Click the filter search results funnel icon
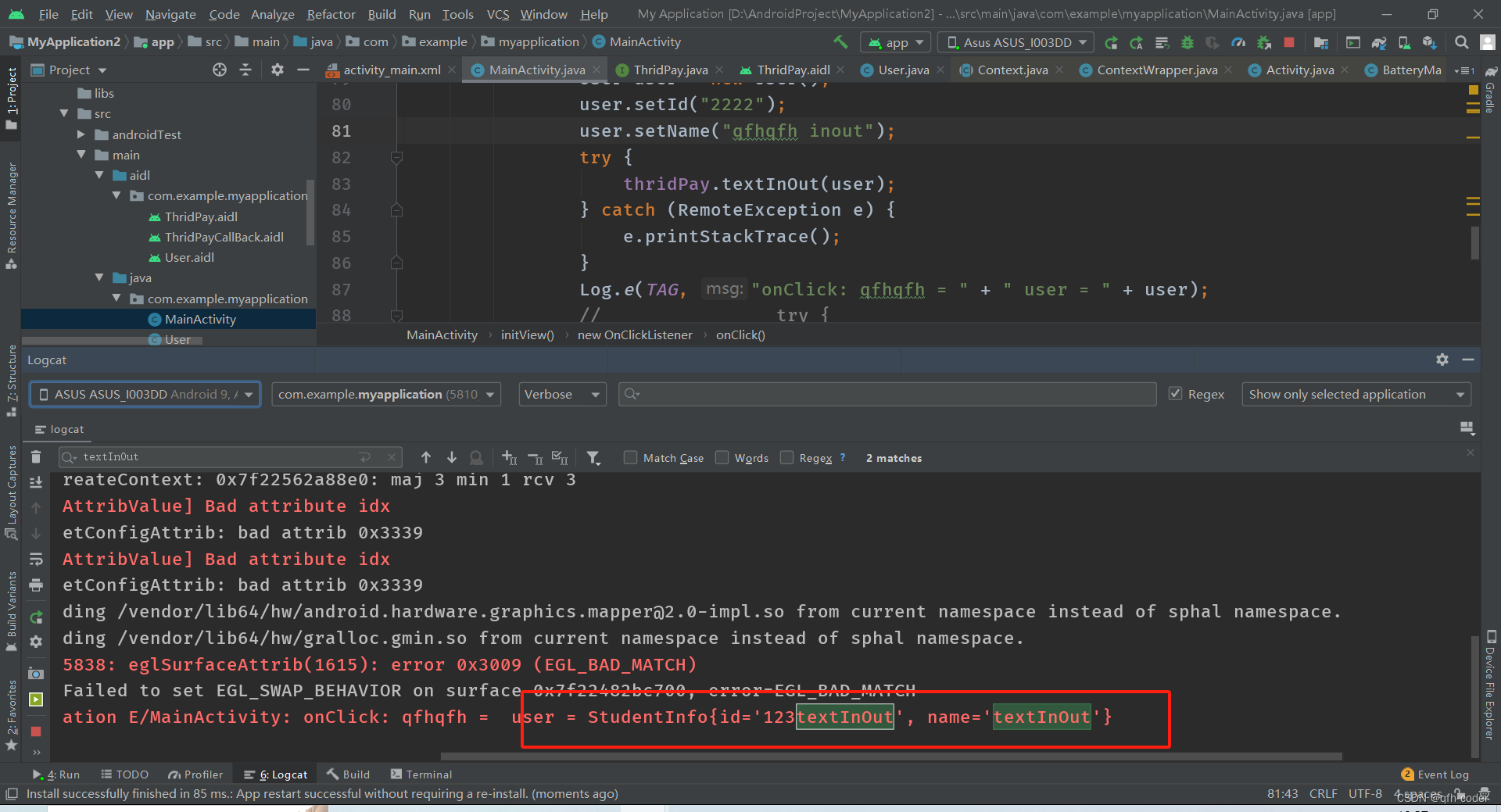Screen dimensions: 1501x812 tap(593, 458)
